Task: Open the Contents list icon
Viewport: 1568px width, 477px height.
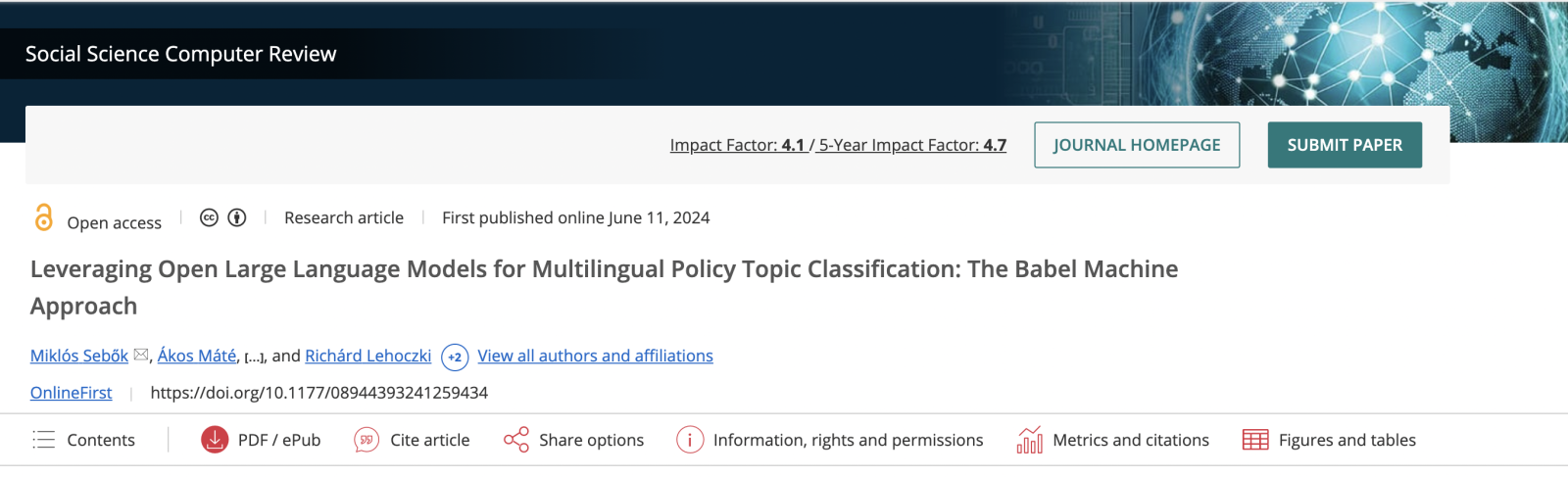Action: [44, 440]
